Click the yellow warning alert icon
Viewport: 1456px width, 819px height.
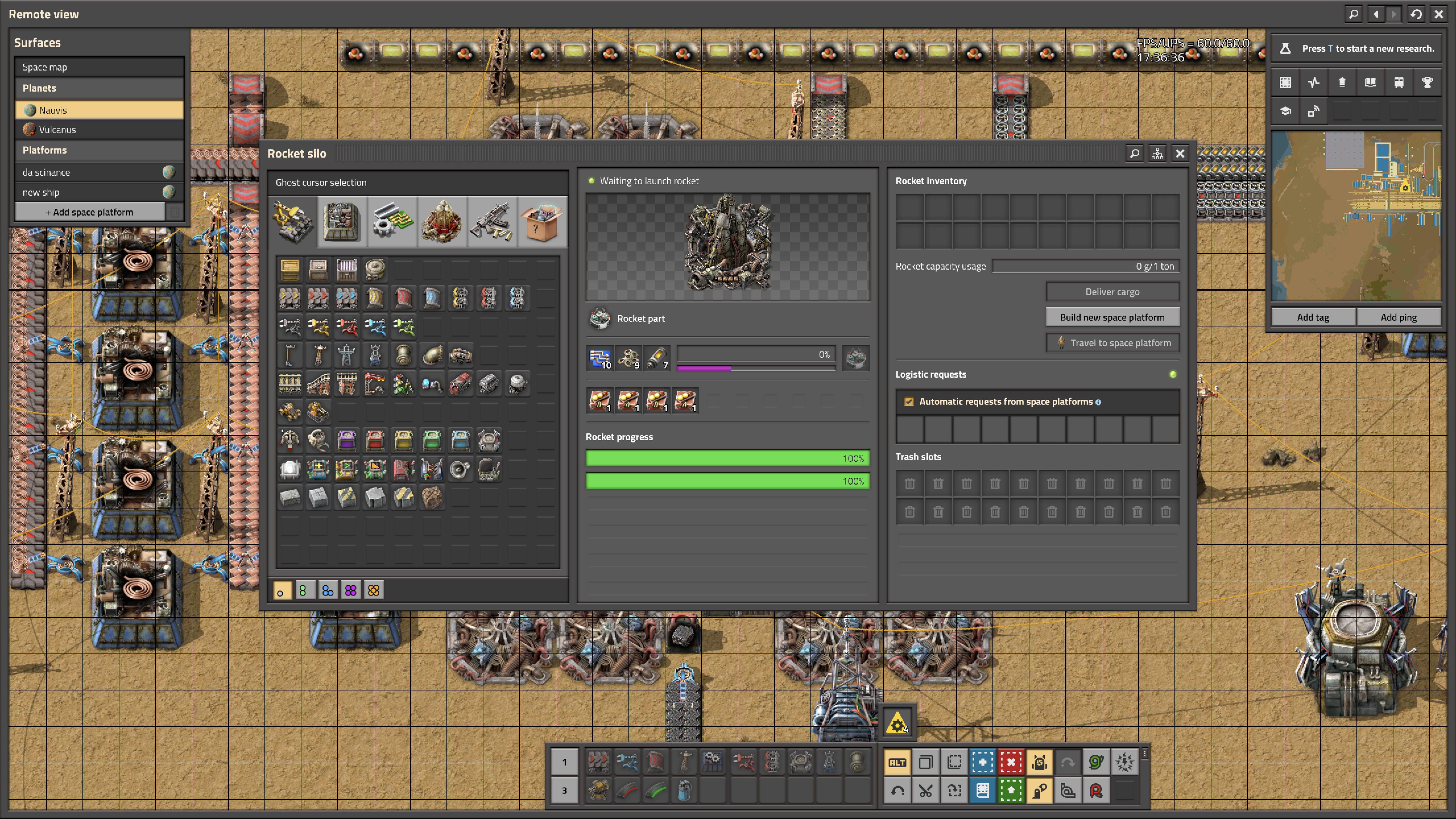(897, 723)
